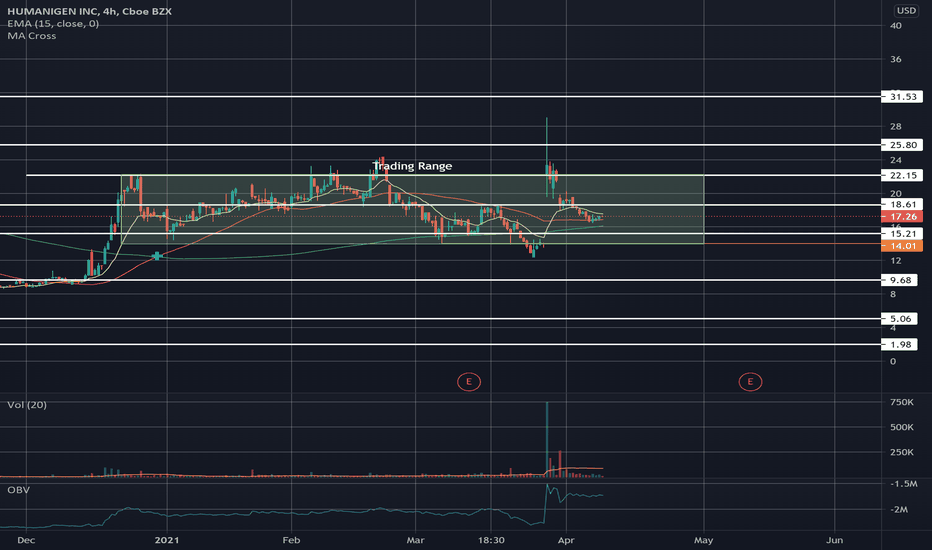Click the 25.80 horizontal line price label
This screenshot has width=932, height=550.
pyautogui.click(x=902, y=144)
